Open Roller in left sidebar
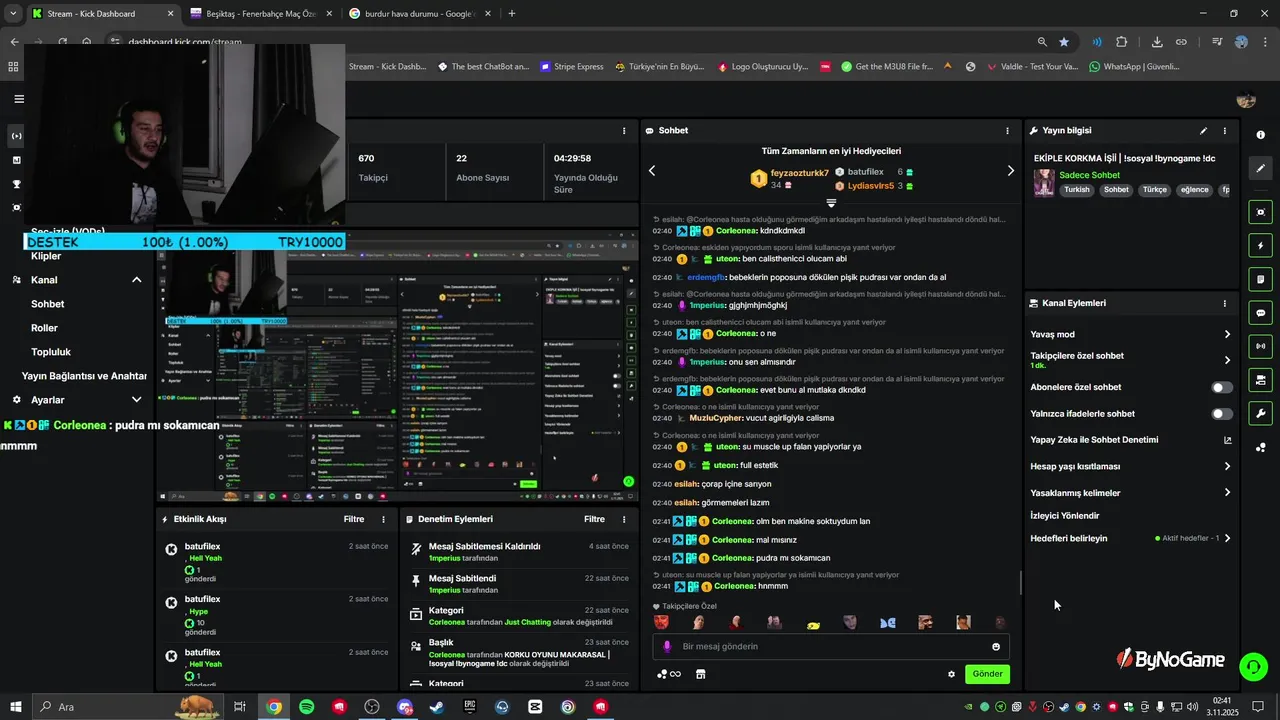The width and height of the screenshot is (1280, 720). click(x=44, y=328)
